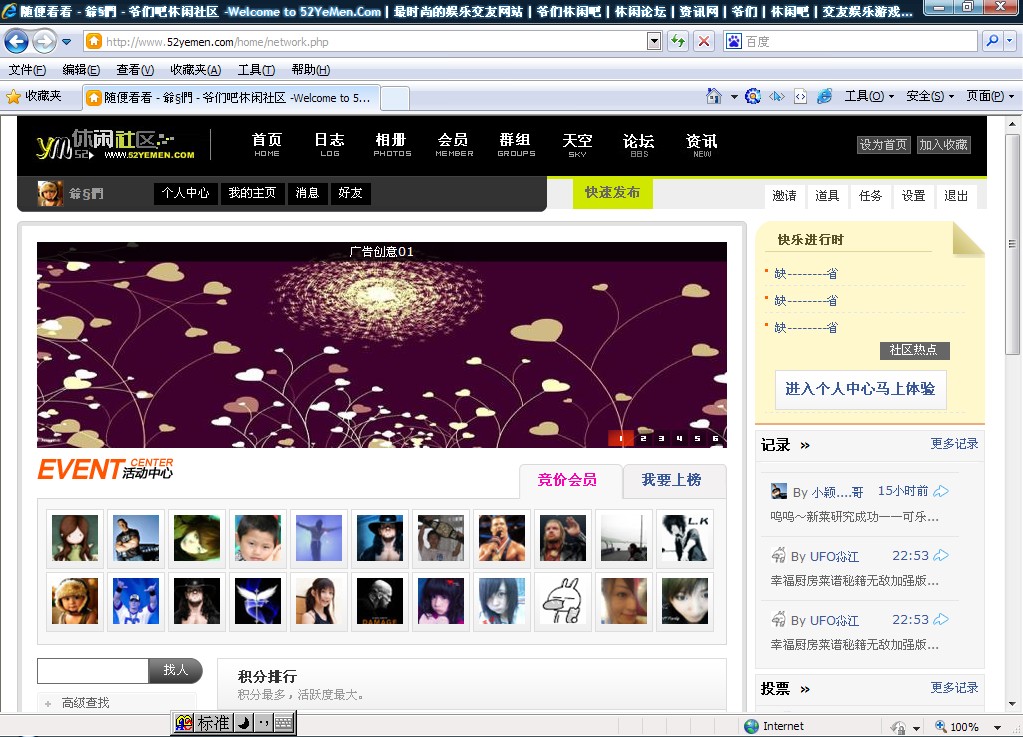The width and height of the screenshot is (1023, 737).
Task: Click the white rabbit cartoon avatar
Action: tap(562, 601)
